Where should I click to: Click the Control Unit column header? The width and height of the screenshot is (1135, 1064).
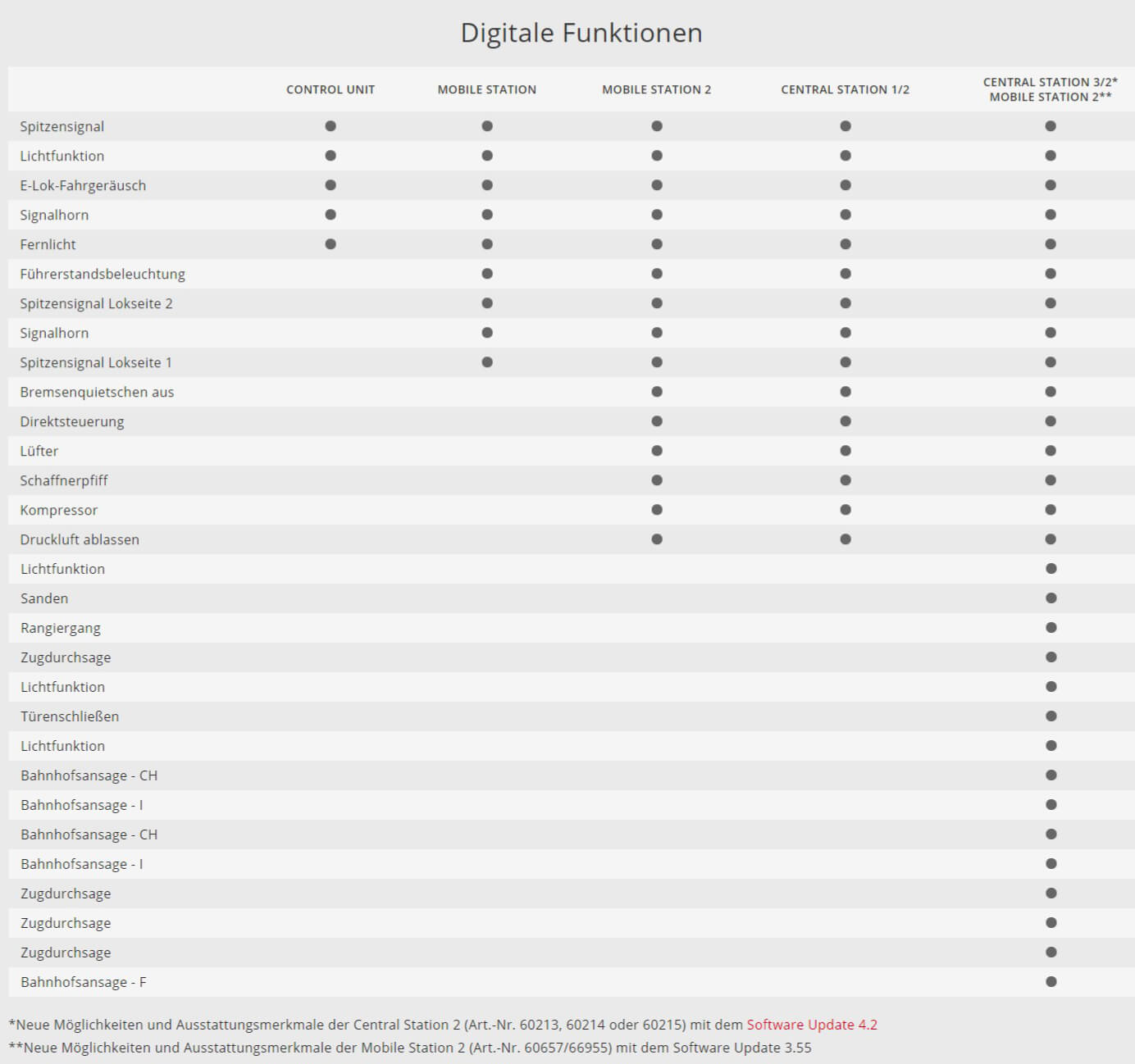[x=330, y=89]
